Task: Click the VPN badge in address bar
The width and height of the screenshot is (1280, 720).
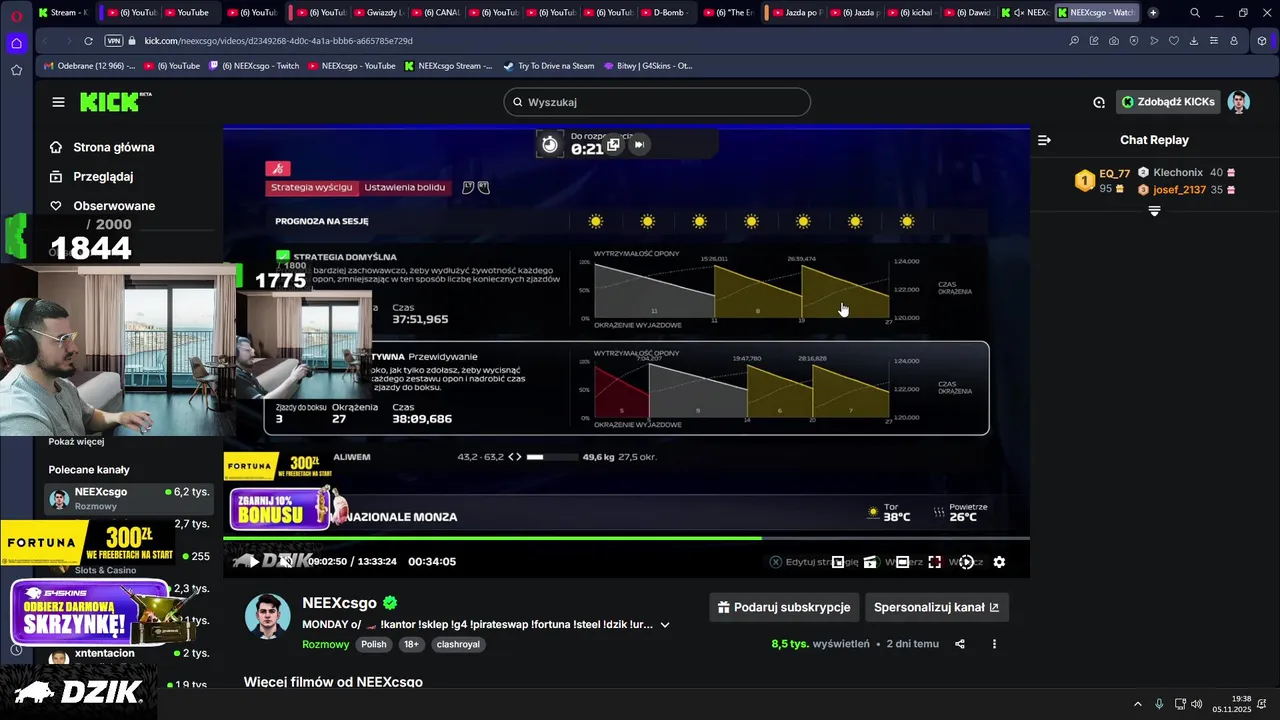Action: pos(113,41)
